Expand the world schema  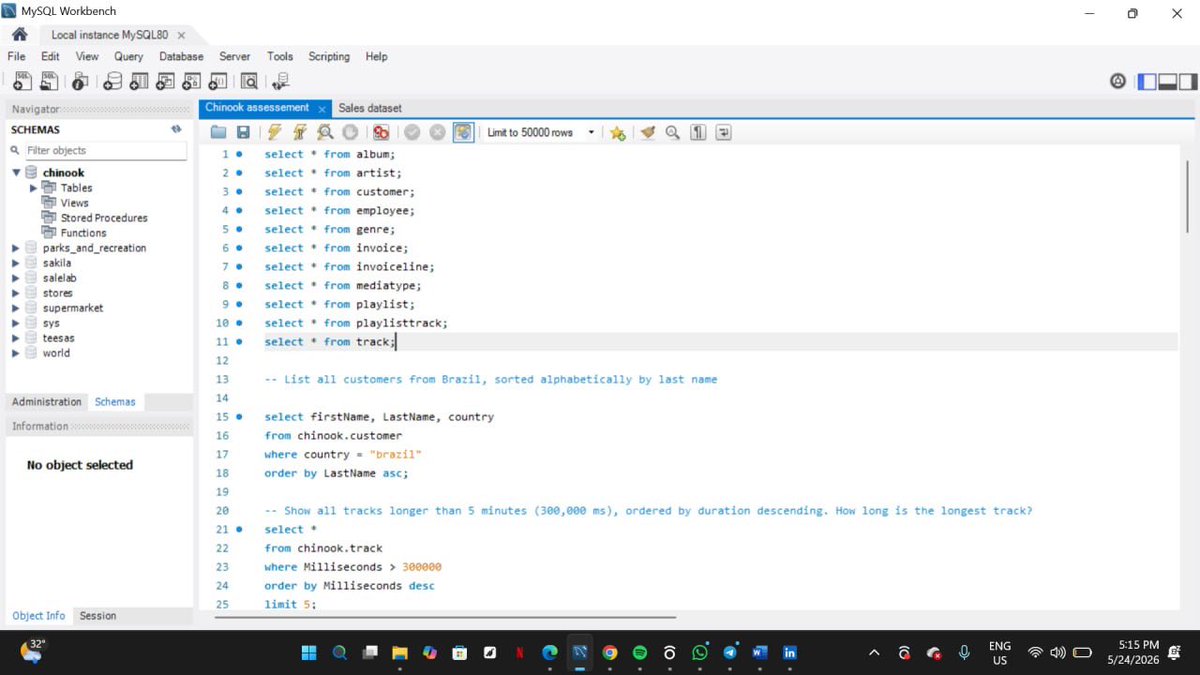[x=16, y=353]
